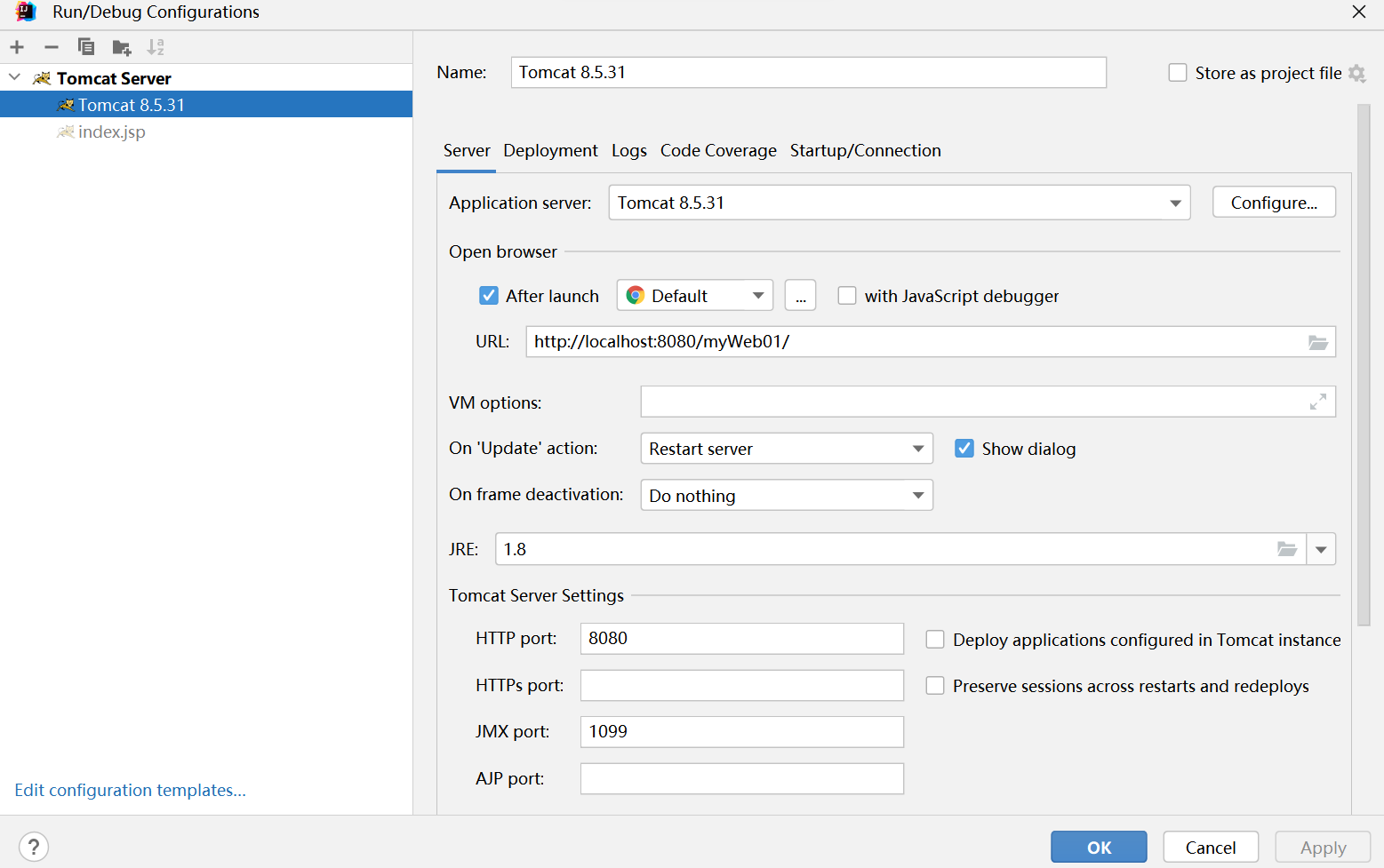The height and width of the screenshot is (868, 1384).
Task: Expand the VM options field
Action: click(1318, 402)
